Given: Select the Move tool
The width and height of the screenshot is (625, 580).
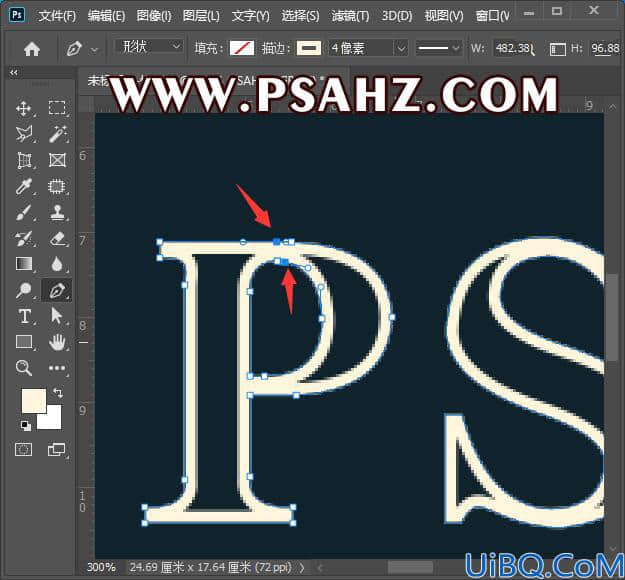Looking at the screenshot, I should click(x=24, y=108).
